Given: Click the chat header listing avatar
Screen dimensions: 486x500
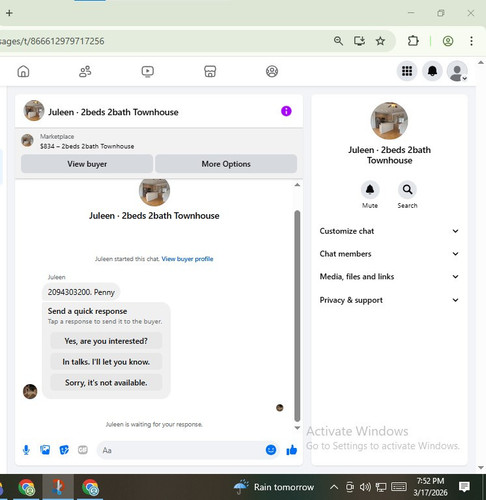Looking at the screenshot, I should [x=34, y=110].
